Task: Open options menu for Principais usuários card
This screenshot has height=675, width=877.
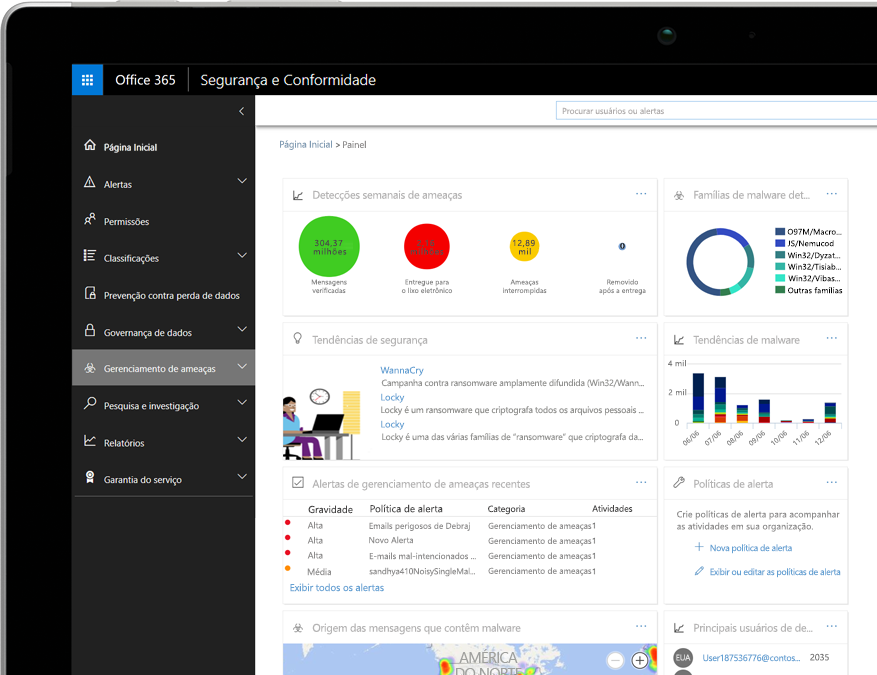Action: tap(832, 626)
